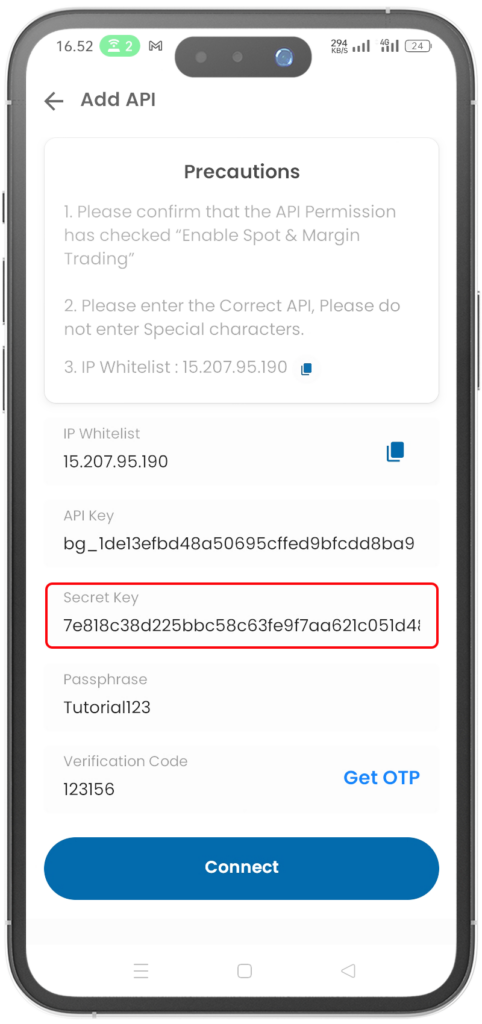482x1024 pixels.
Task: Tap the Add API page title
Action: pyautogui.click(x=118, y=100)
